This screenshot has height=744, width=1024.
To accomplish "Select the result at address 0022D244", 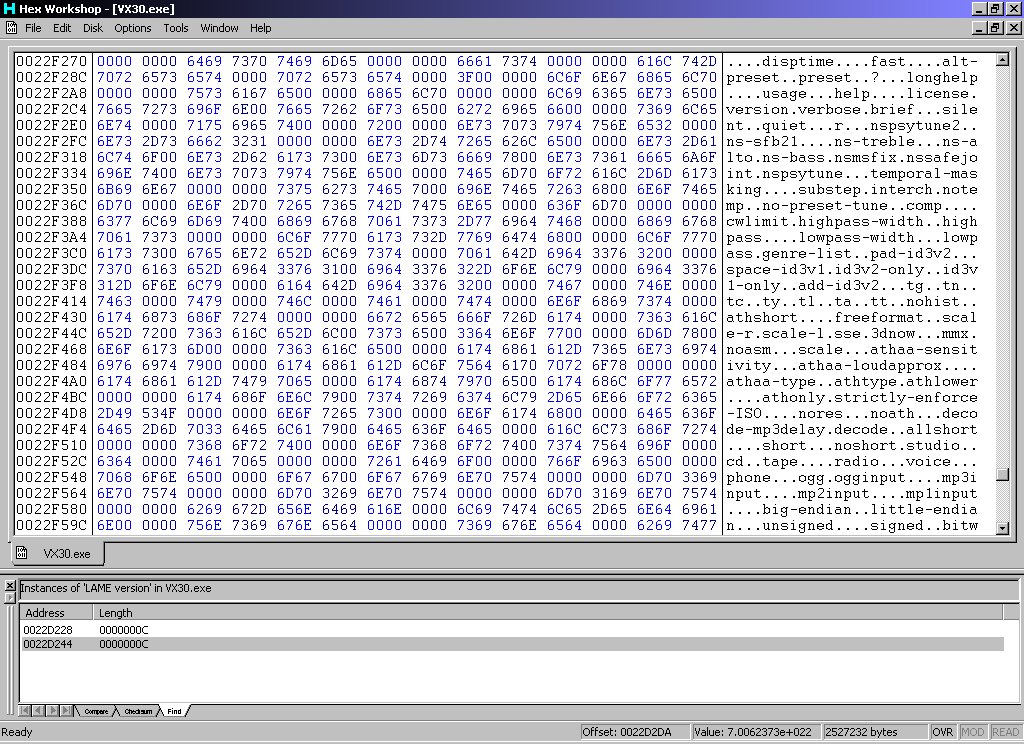I will coord(512,644).
